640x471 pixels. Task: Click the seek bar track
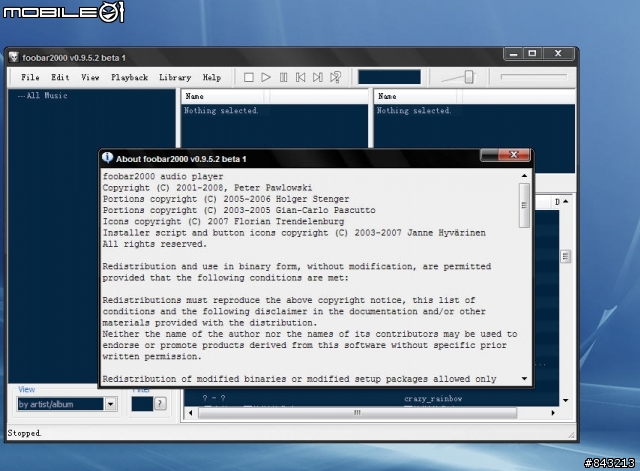(x=533, y=76)
